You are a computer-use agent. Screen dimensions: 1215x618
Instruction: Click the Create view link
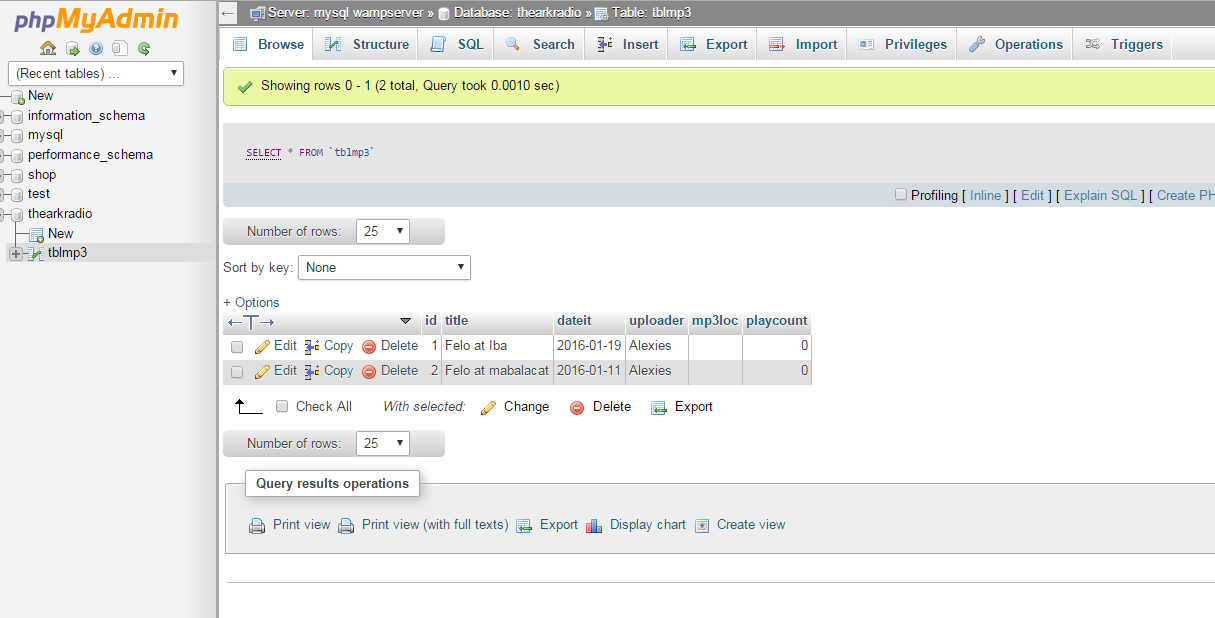point(750,524)
